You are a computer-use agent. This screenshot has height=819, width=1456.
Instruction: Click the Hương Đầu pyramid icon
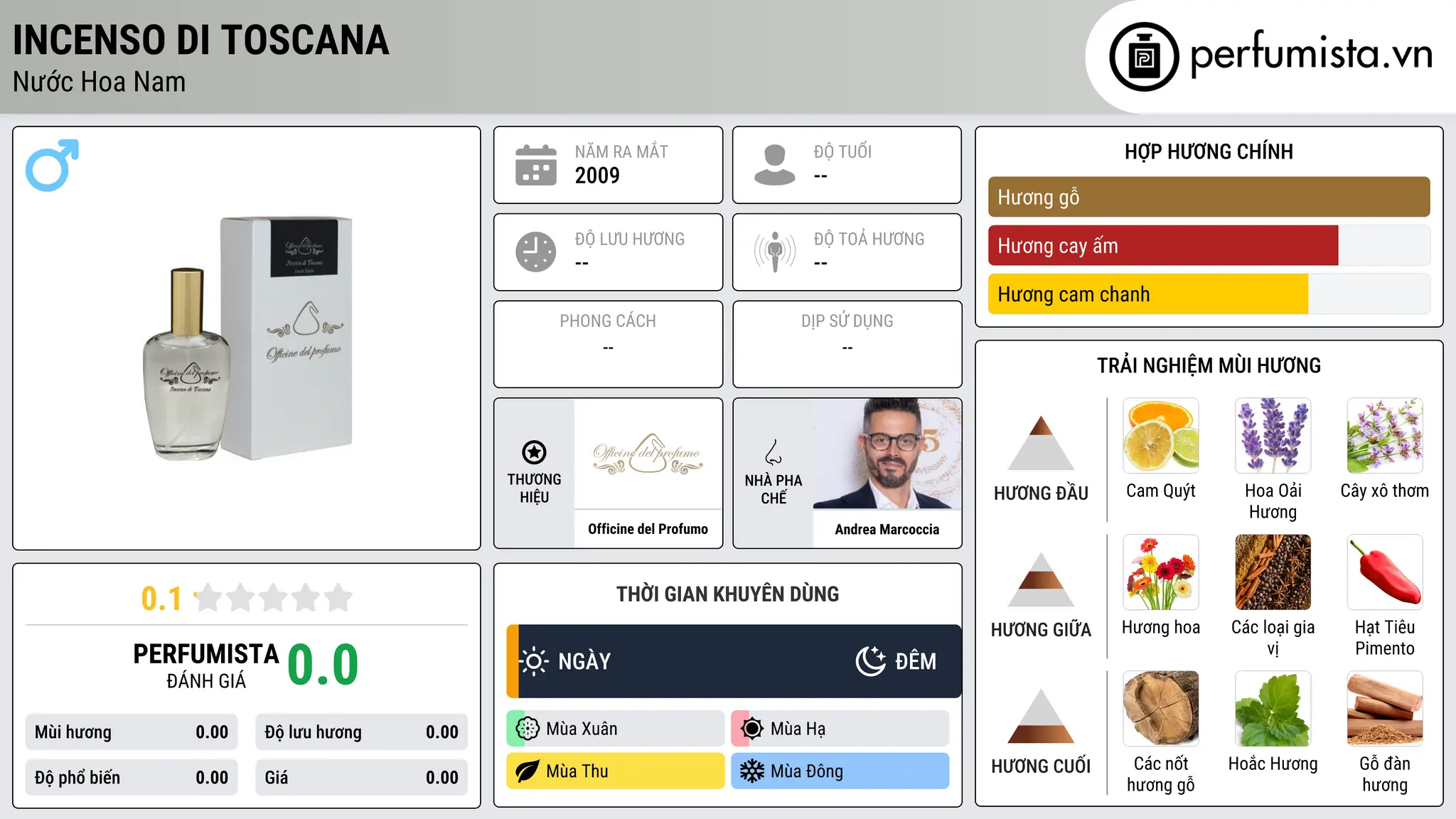[1041, 443]
